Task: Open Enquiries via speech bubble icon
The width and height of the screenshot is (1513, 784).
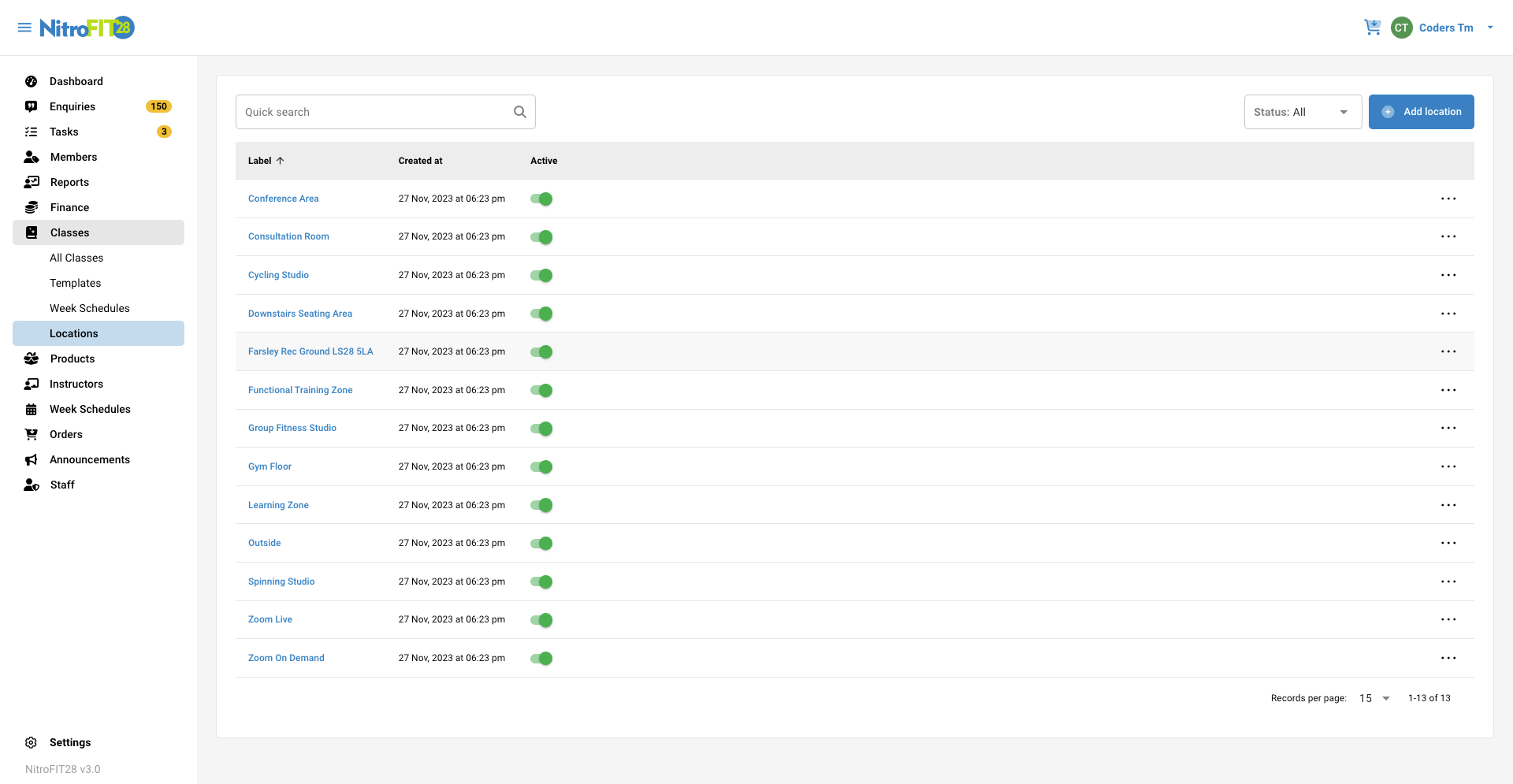Action: click(x=31, y=106)
